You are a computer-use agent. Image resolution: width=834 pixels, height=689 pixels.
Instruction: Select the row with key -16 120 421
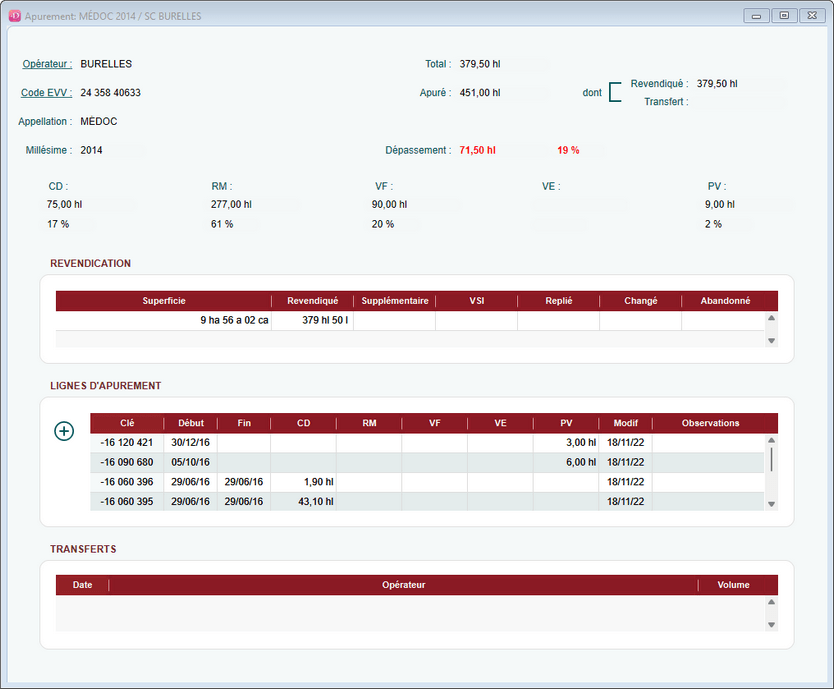click(x=127, y=443)
